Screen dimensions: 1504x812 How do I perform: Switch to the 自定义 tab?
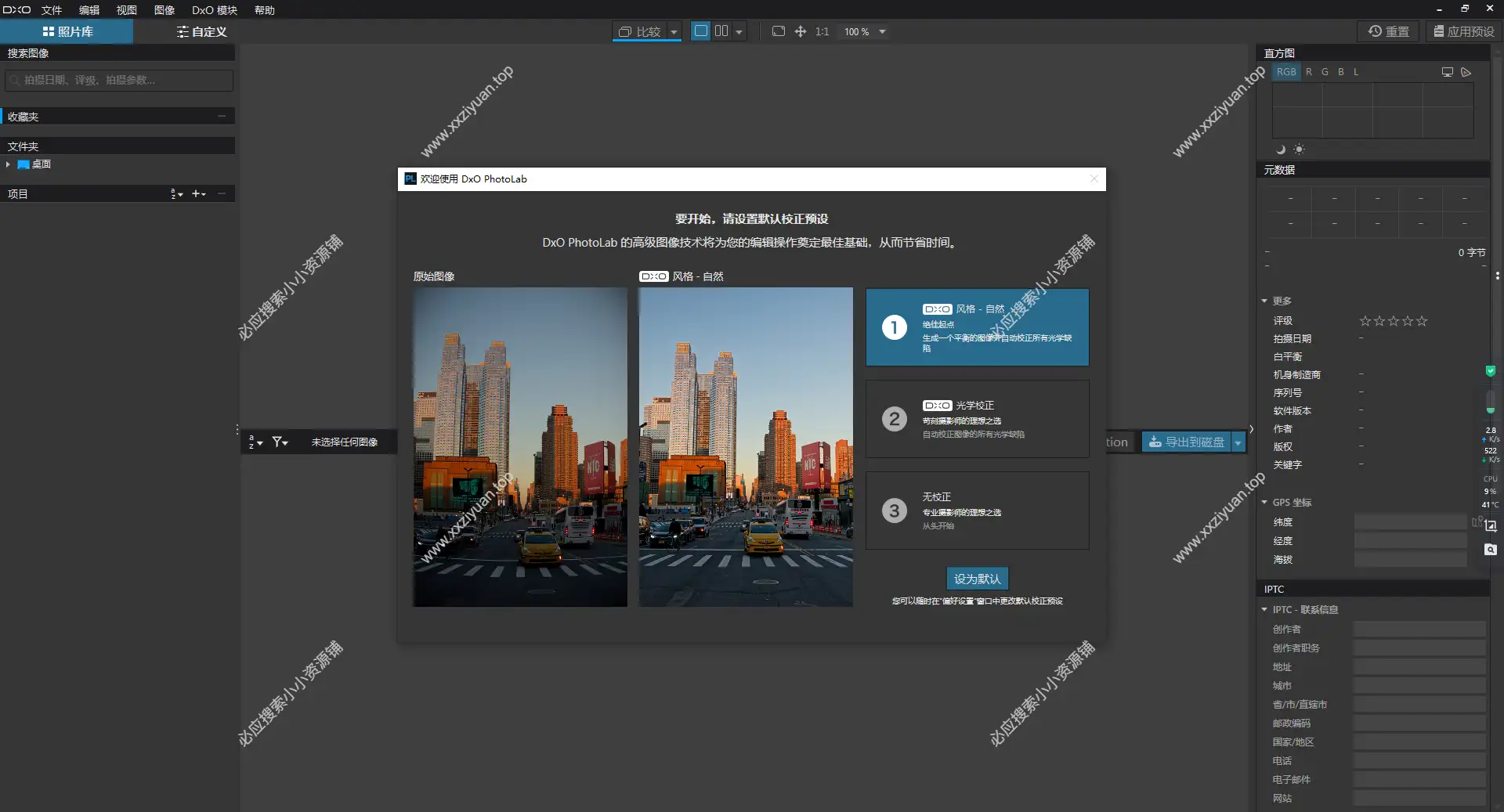tap(201, 32)
